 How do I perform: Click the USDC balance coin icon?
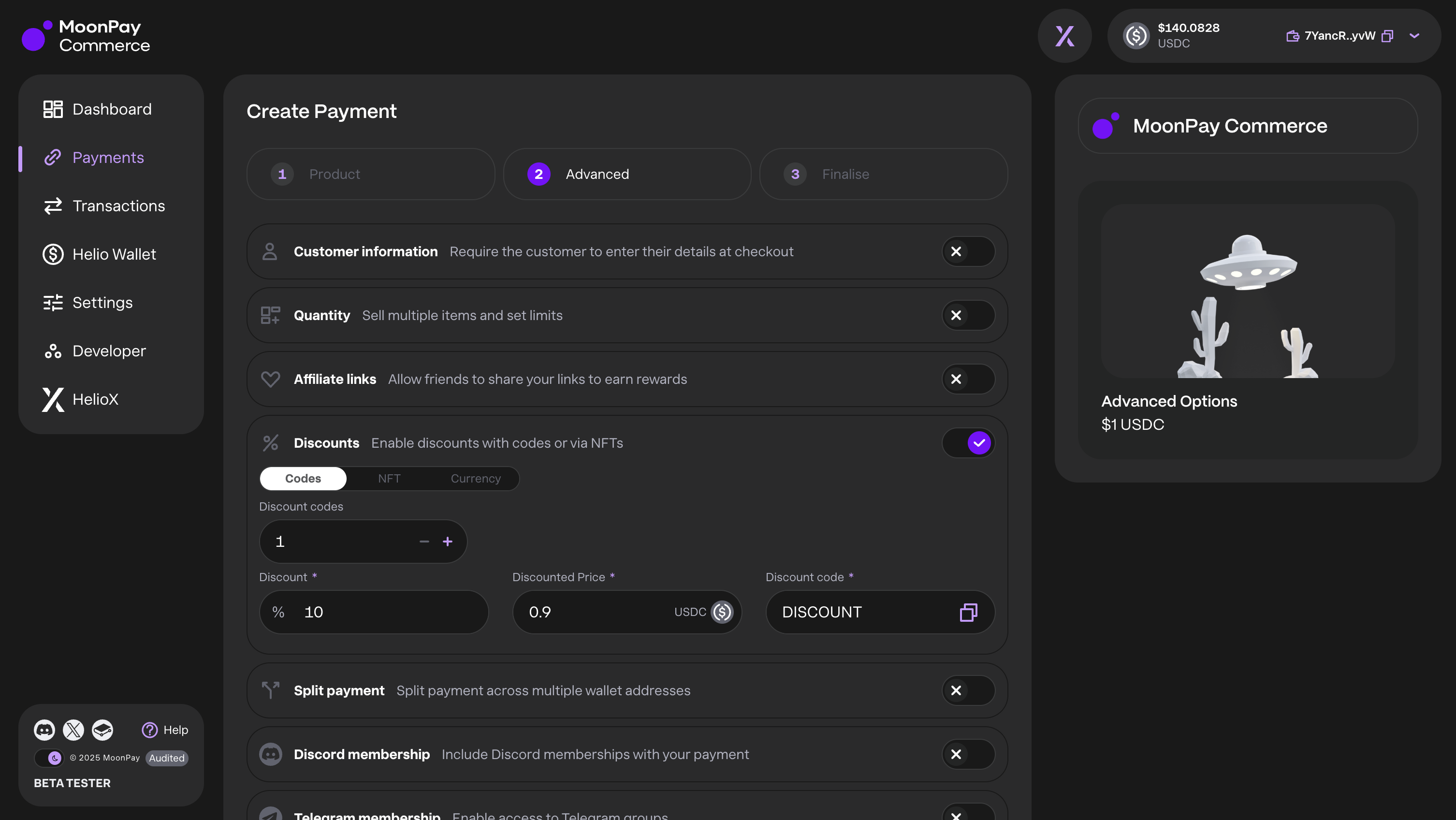[x=1136, y=36]
